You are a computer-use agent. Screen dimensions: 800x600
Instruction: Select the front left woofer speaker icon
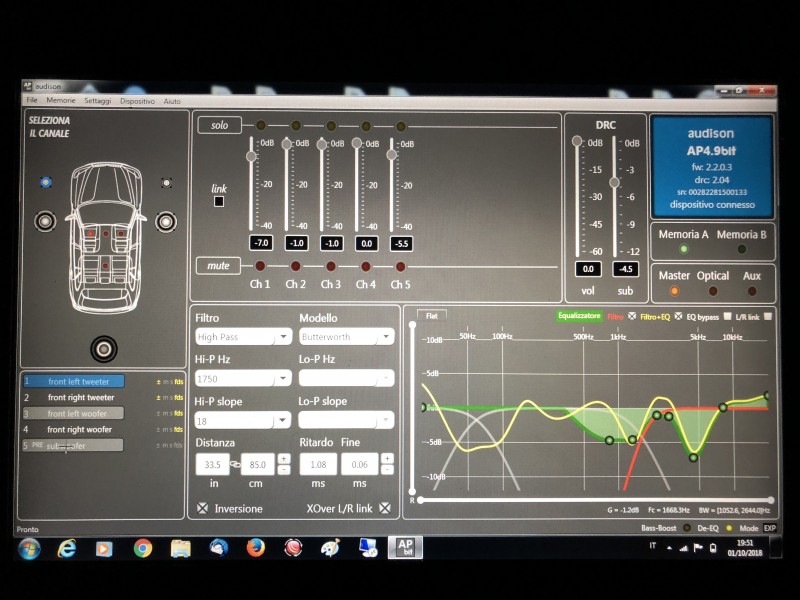pyautogui.click(x=45, y=221)
